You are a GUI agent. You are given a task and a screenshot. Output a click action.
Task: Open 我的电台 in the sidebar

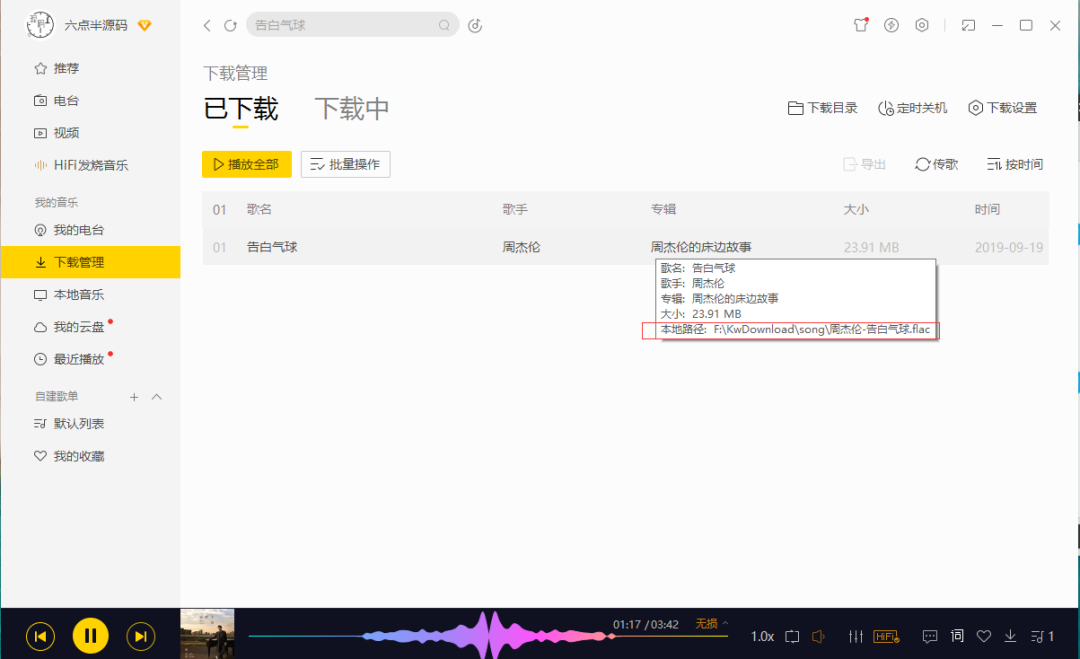[x=70, y=230]
